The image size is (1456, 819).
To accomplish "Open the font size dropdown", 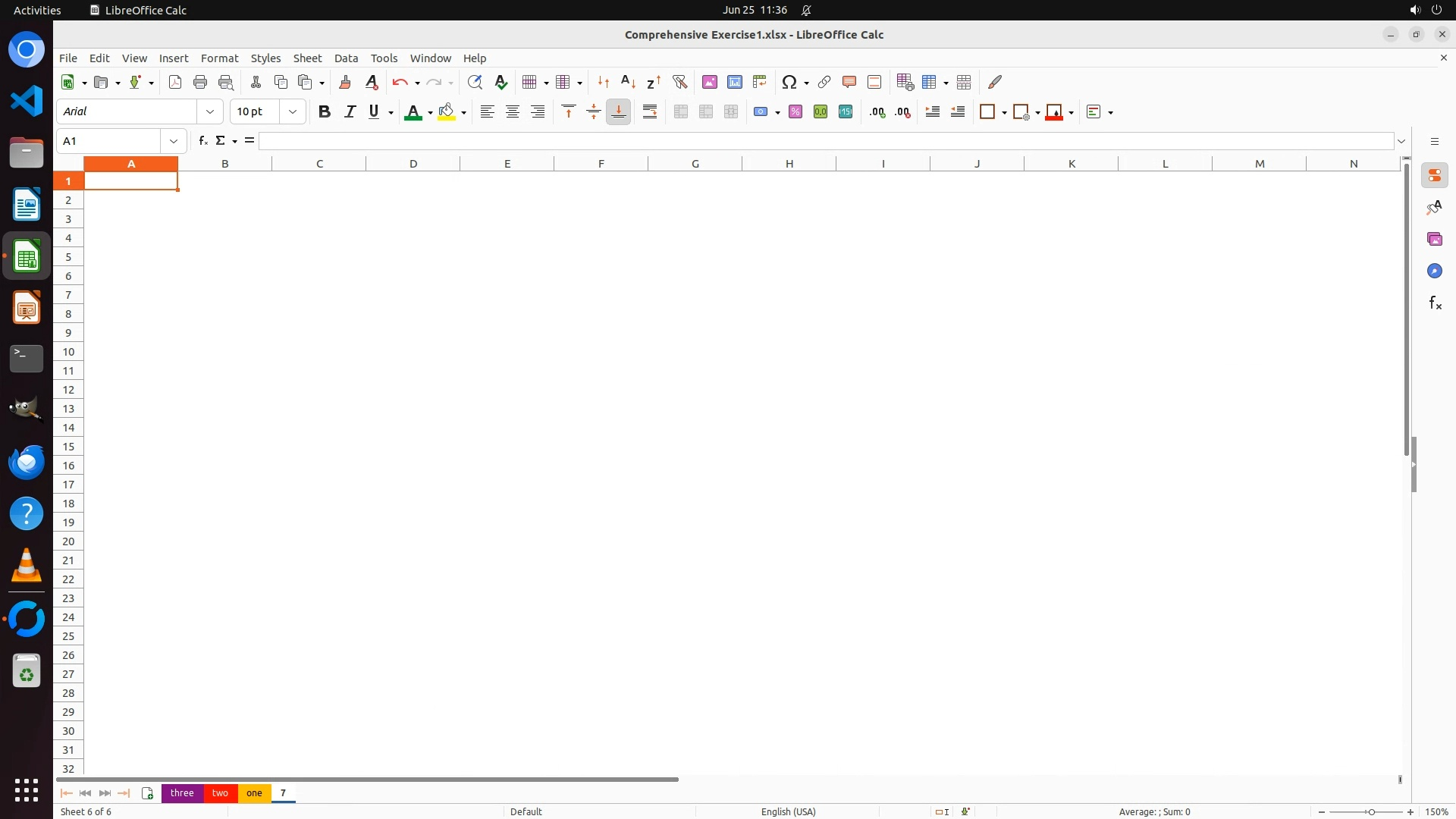I will click(x=293, y=112).
